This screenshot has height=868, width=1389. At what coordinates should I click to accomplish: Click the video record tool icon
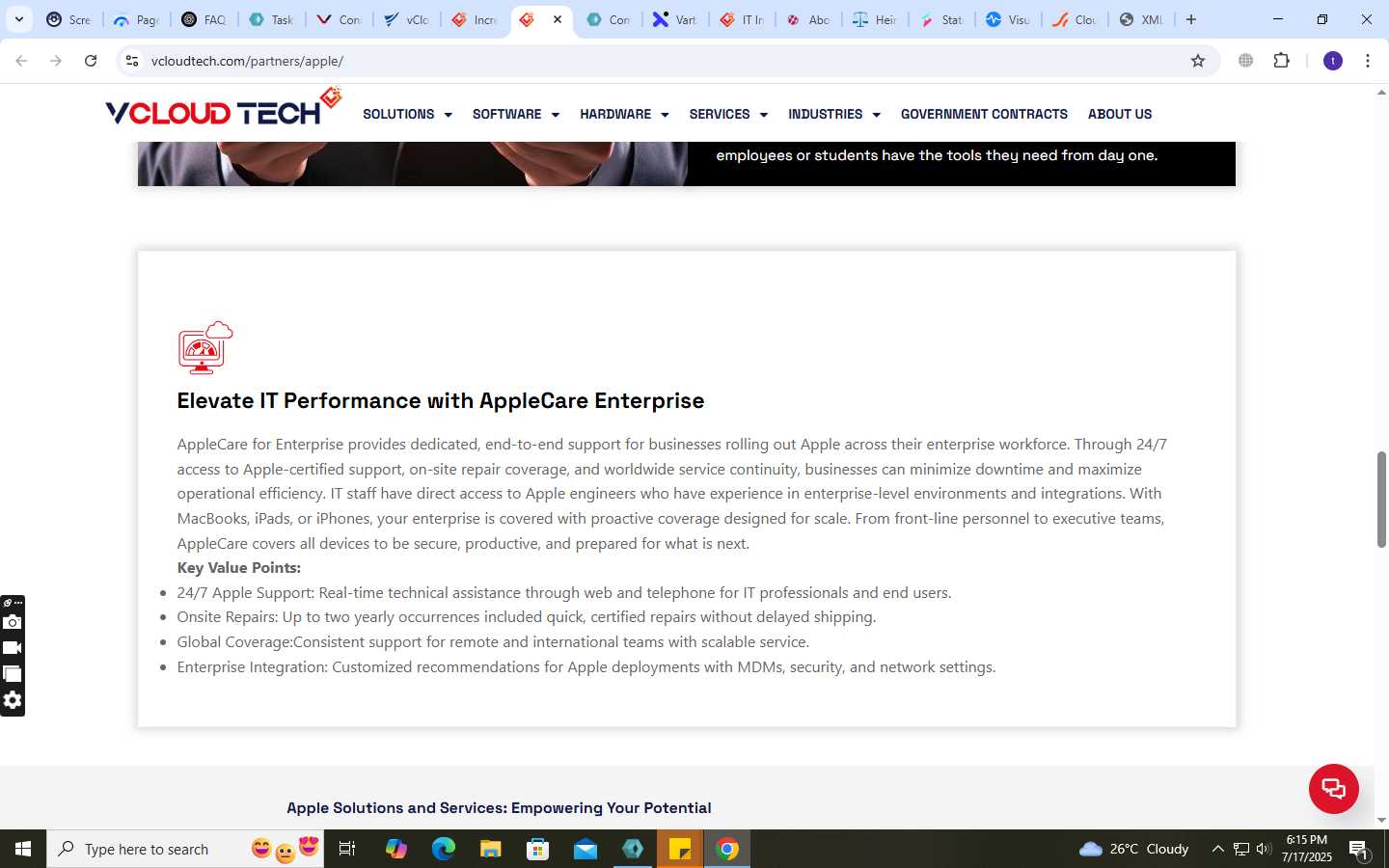click(13, 648)
